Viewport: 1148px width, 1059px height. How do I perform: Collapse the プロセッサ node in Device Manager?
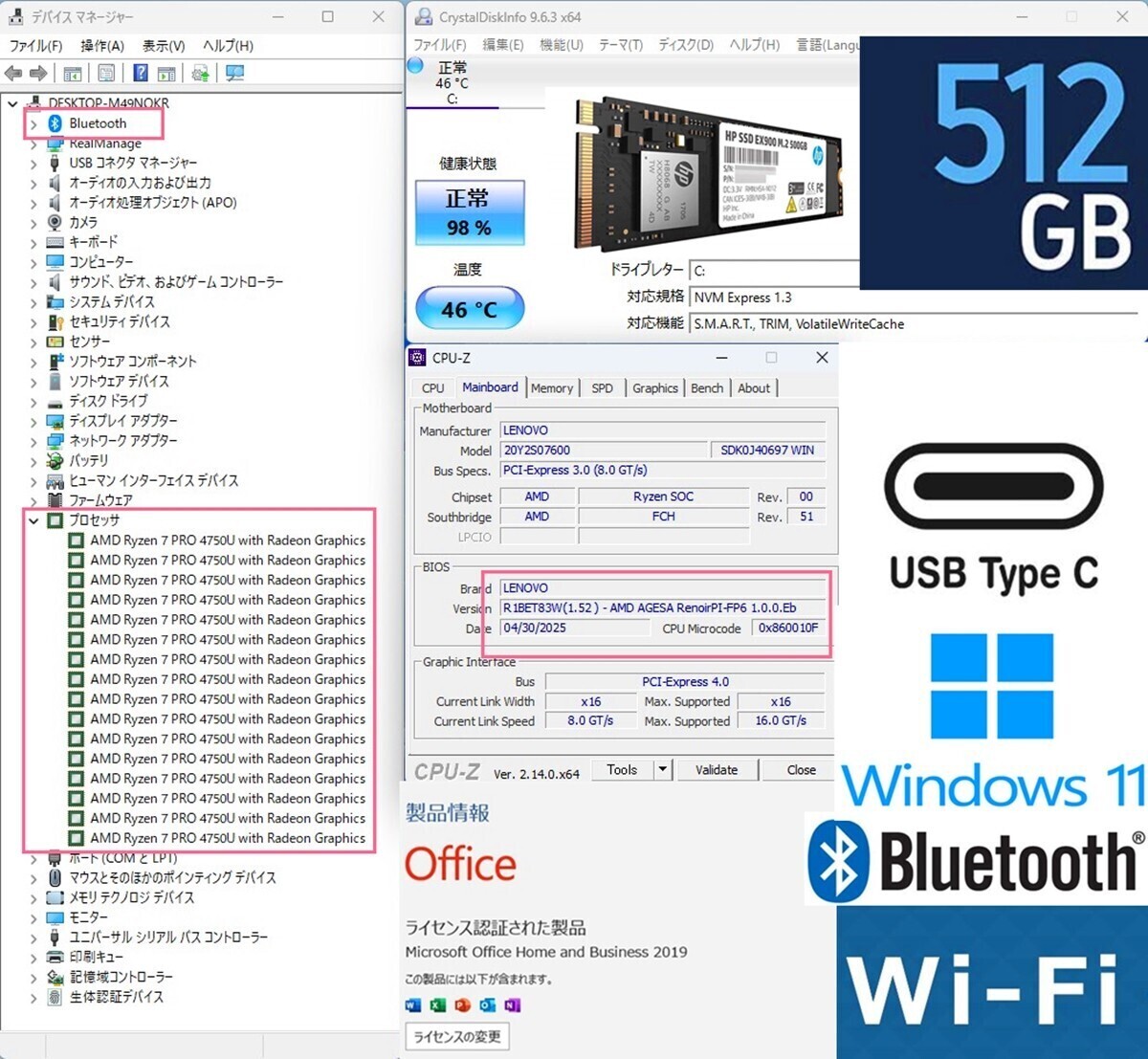pyautogui.click(x=33, y=520)
